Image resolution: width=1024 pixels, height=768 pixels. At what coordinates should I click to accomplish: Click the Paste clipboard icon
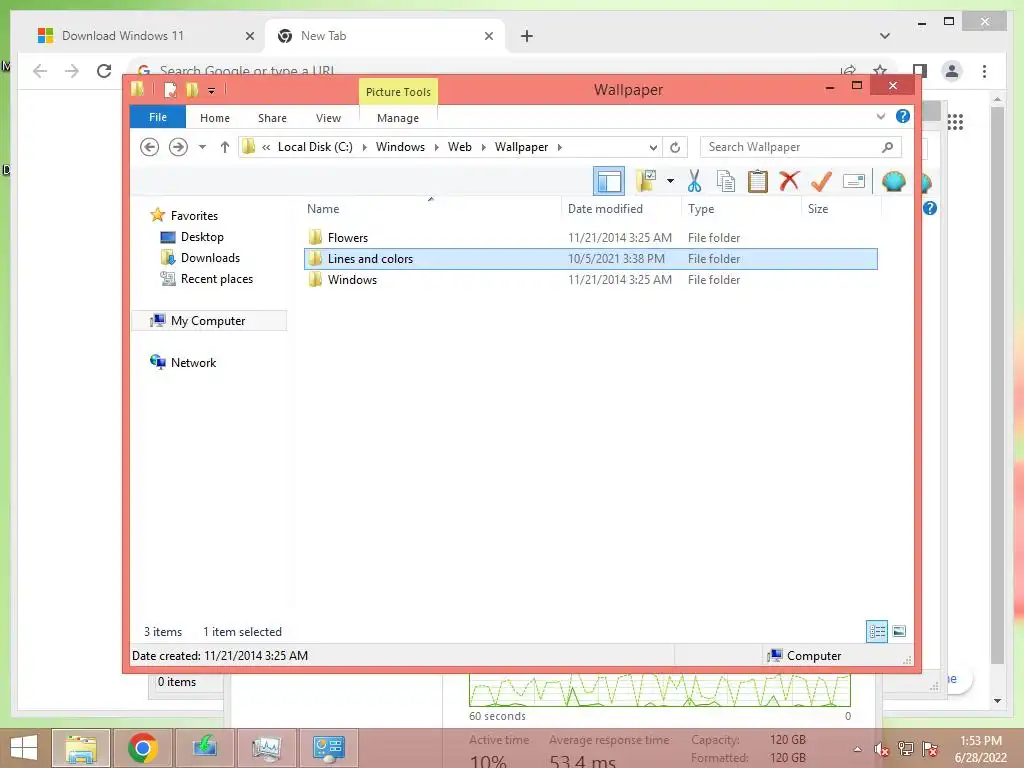coord(758,181)
